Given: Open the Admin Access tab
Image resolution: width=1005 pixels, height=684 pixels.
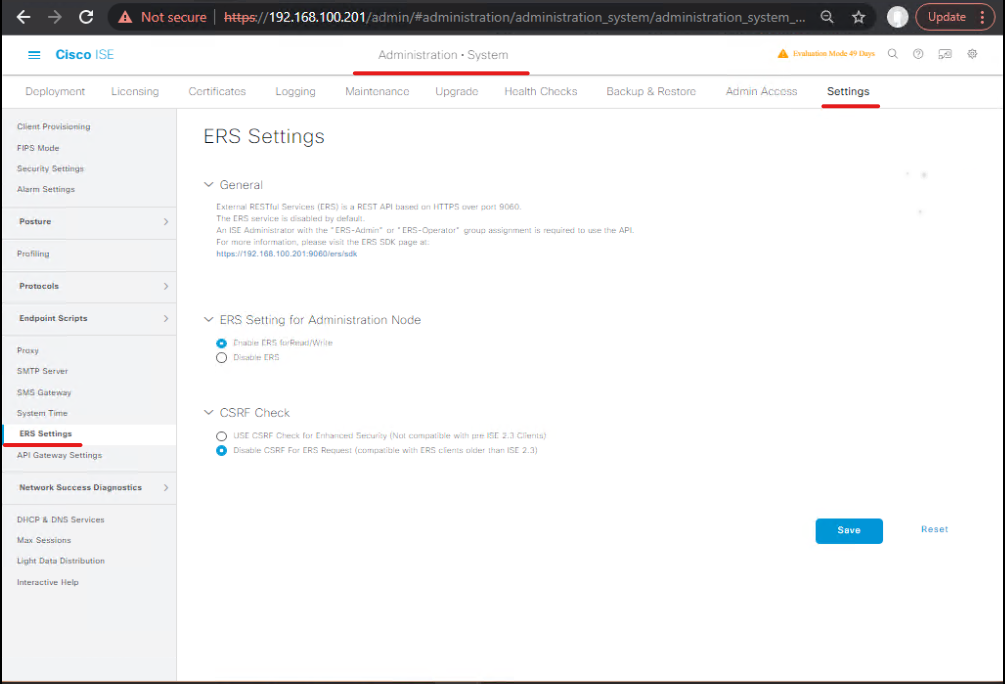Looking at the screenshot, I should [761, 92].
